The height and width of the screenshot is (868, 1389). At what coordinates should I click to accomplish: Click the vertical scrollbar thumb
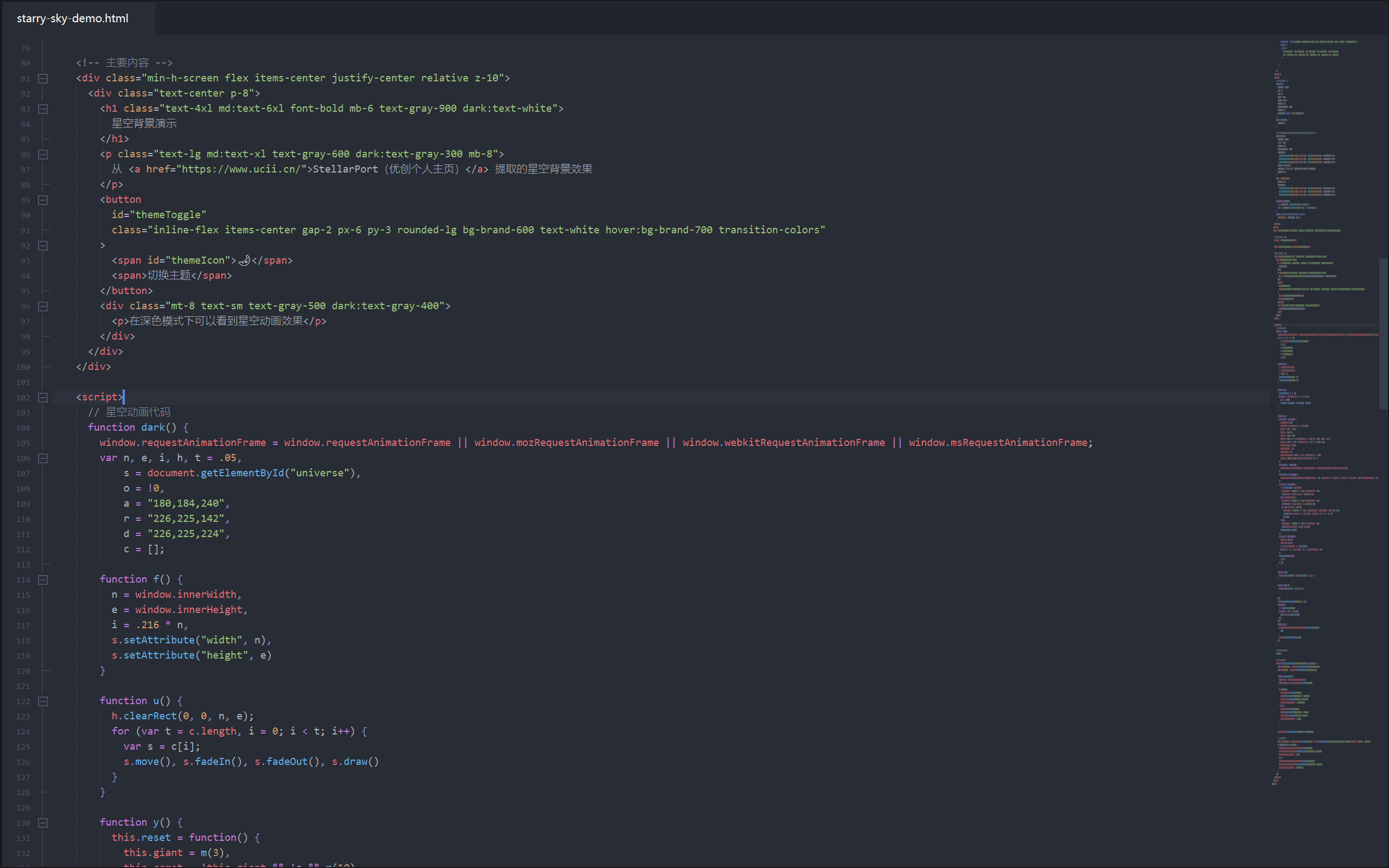[1382, 333]
